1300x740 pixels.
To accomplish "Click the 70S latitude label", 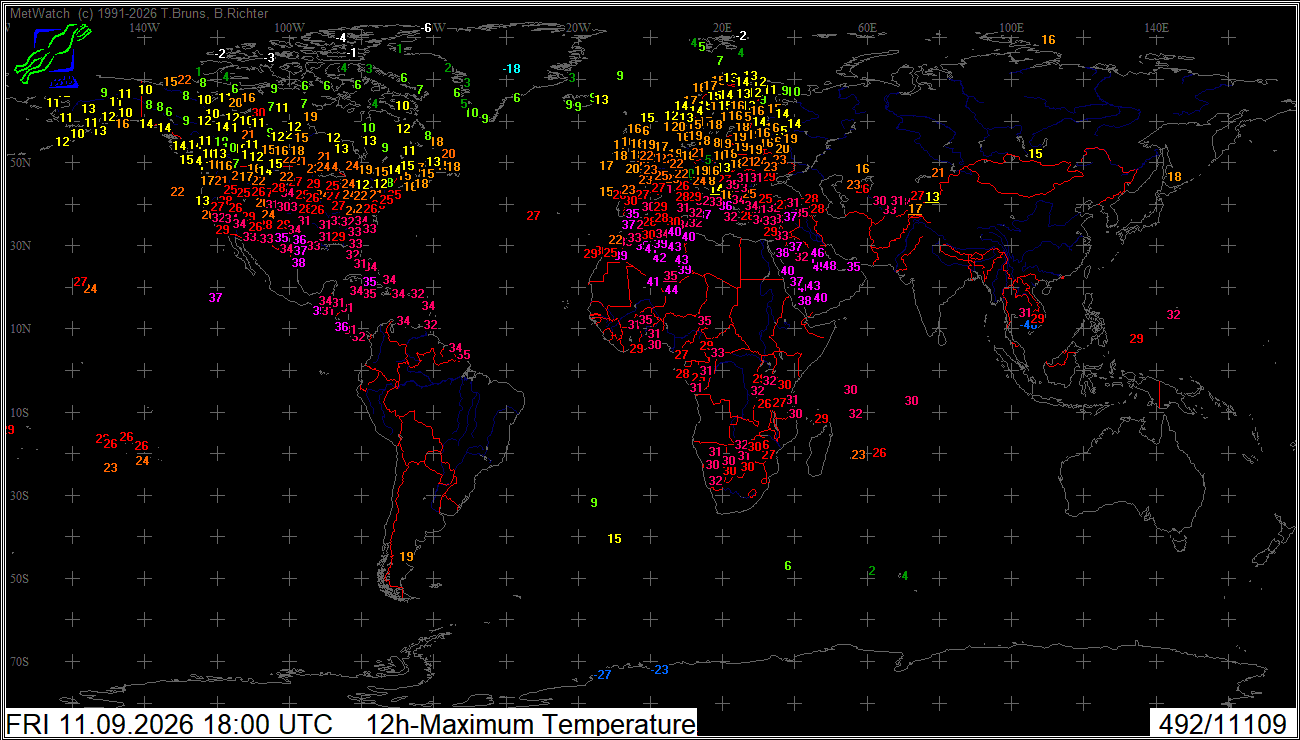I will 17,662.
